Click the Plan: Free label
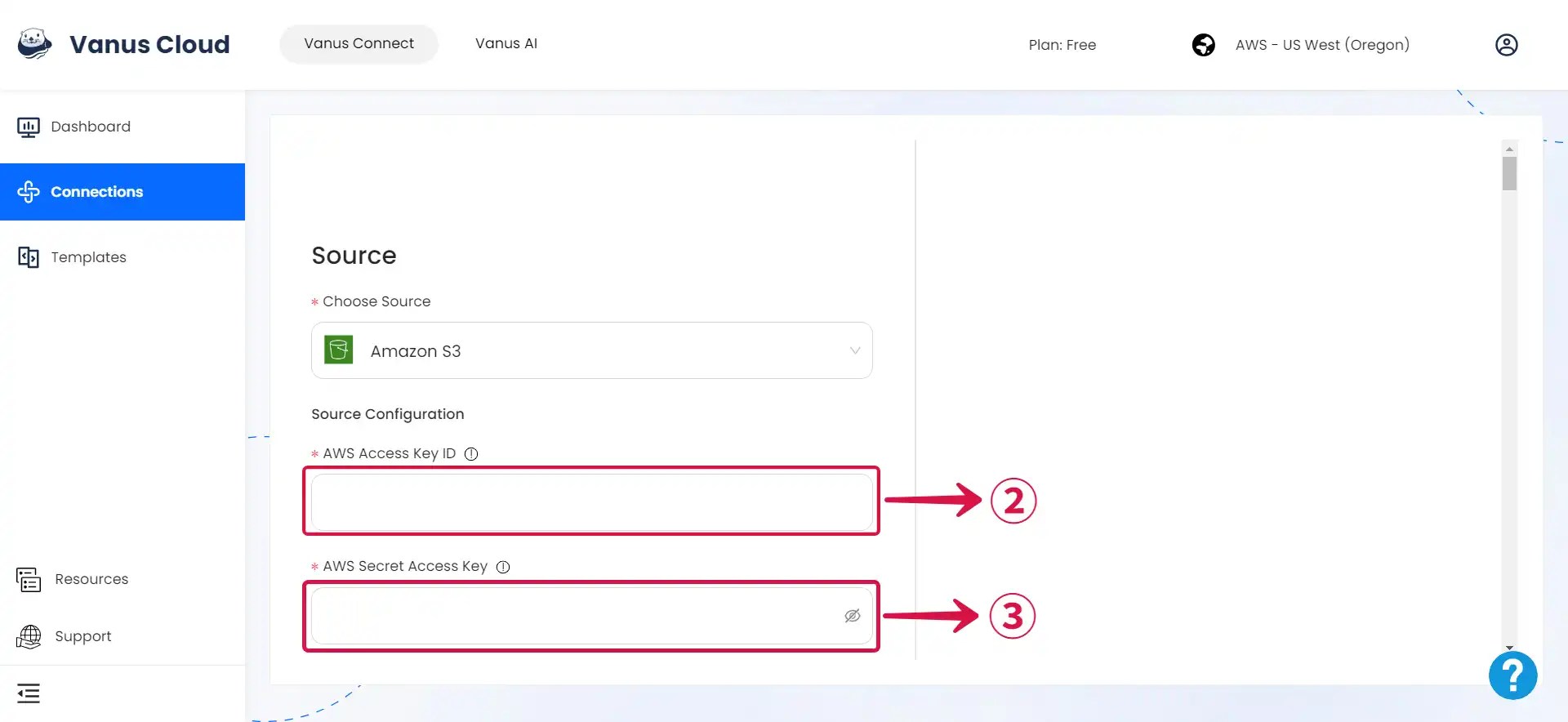This screenshot has width=1568, height=722. pyautogui.click(x=1062, y=45)
